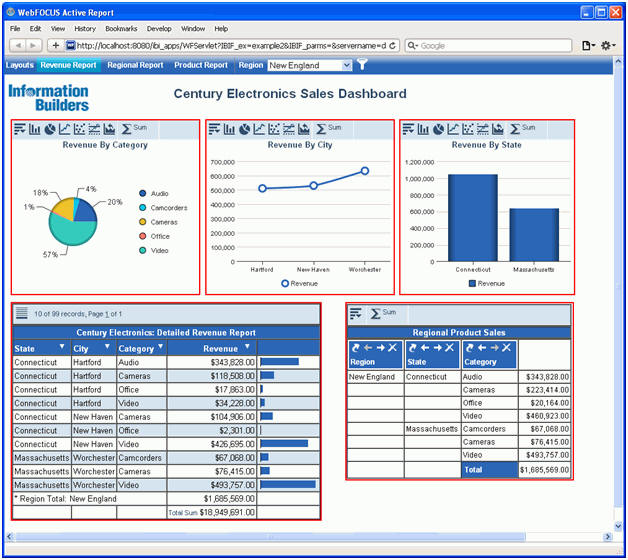628x560 pixels.
Task: Open advanced chart tool in Revenue By Category
Action: click(109, 129)
